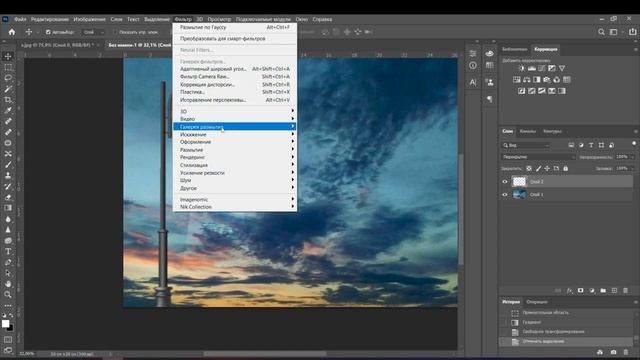Open the Paragraph panel icon

[489, 99]
